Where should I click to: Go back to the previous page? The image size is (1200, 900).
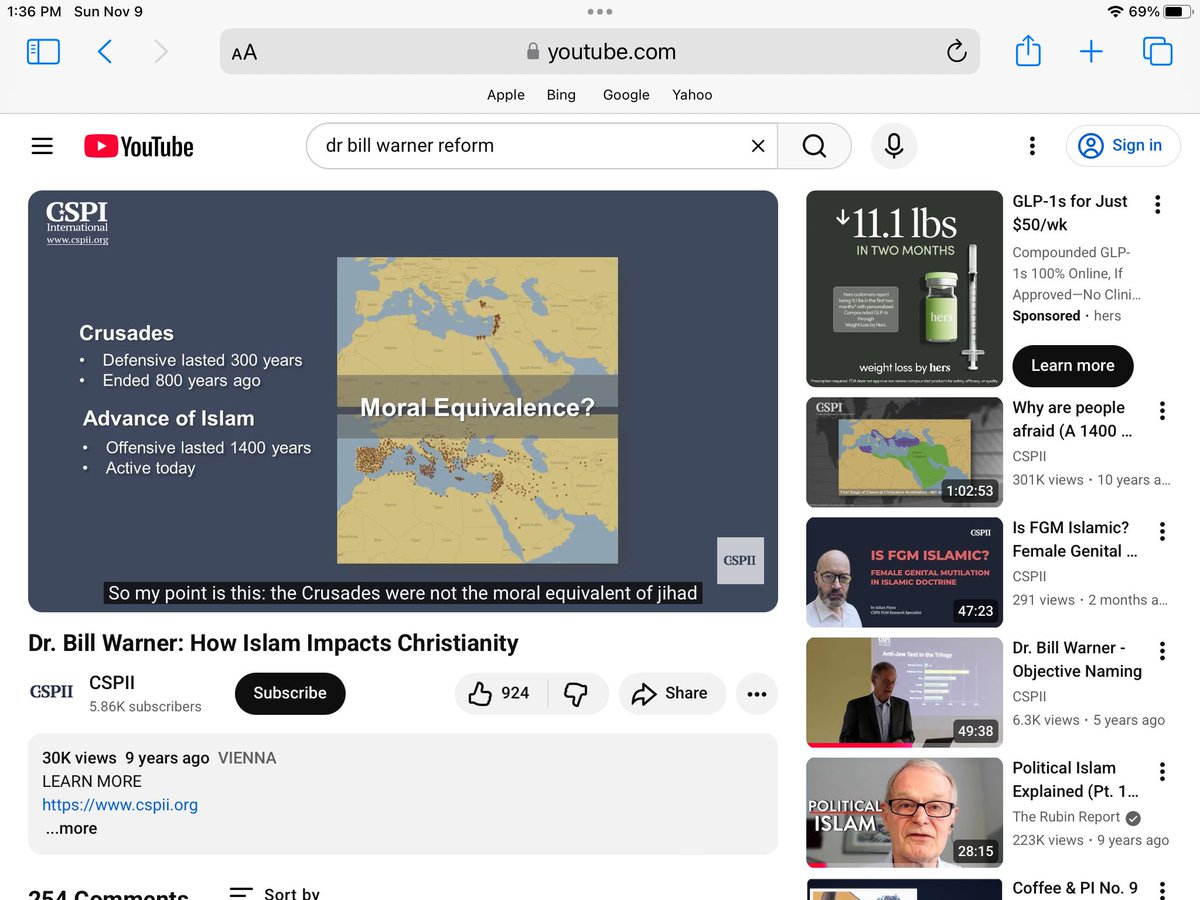[x=105, y=52]
